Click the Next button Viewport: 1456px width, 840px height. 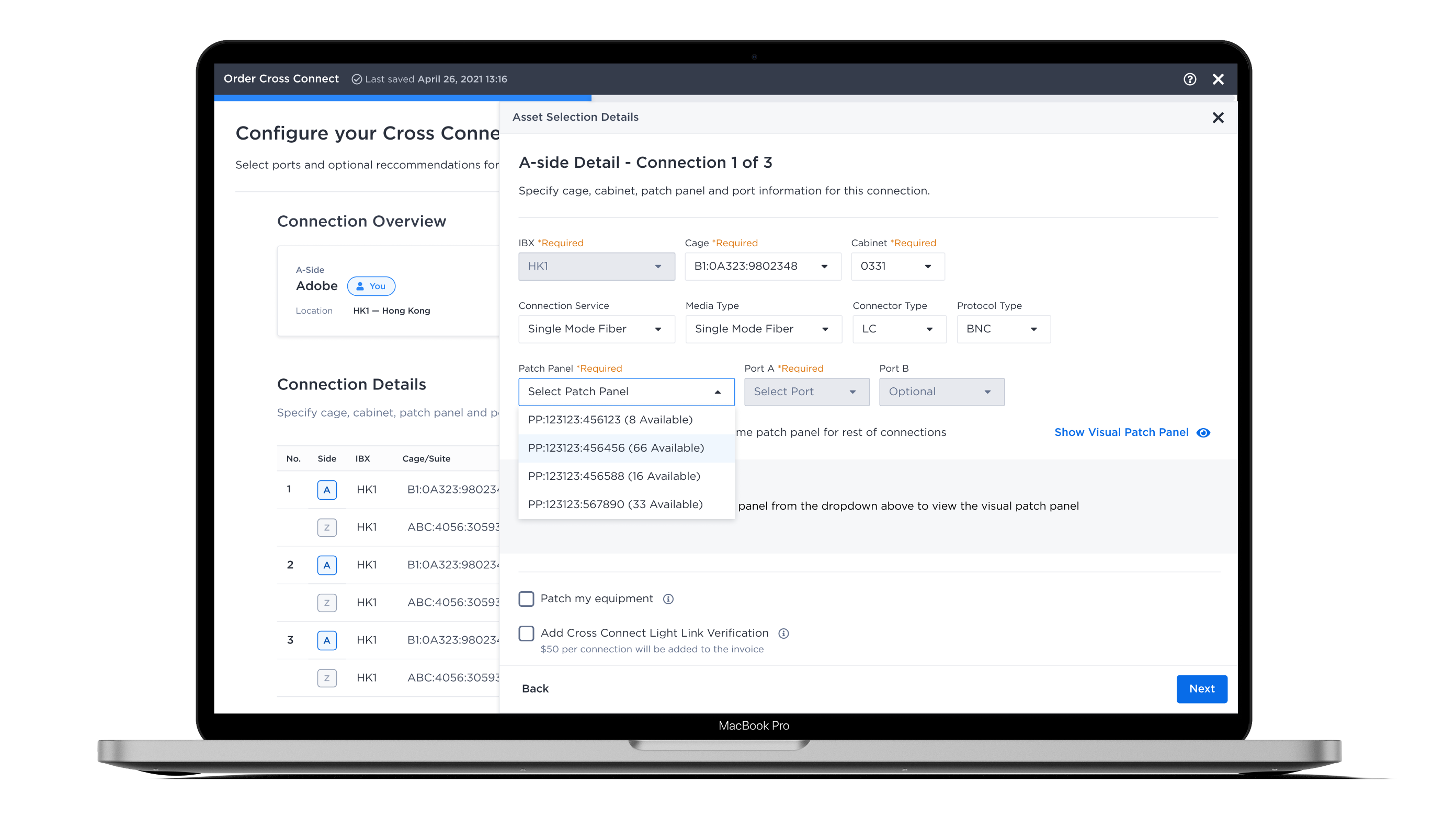coord(1201,689)
